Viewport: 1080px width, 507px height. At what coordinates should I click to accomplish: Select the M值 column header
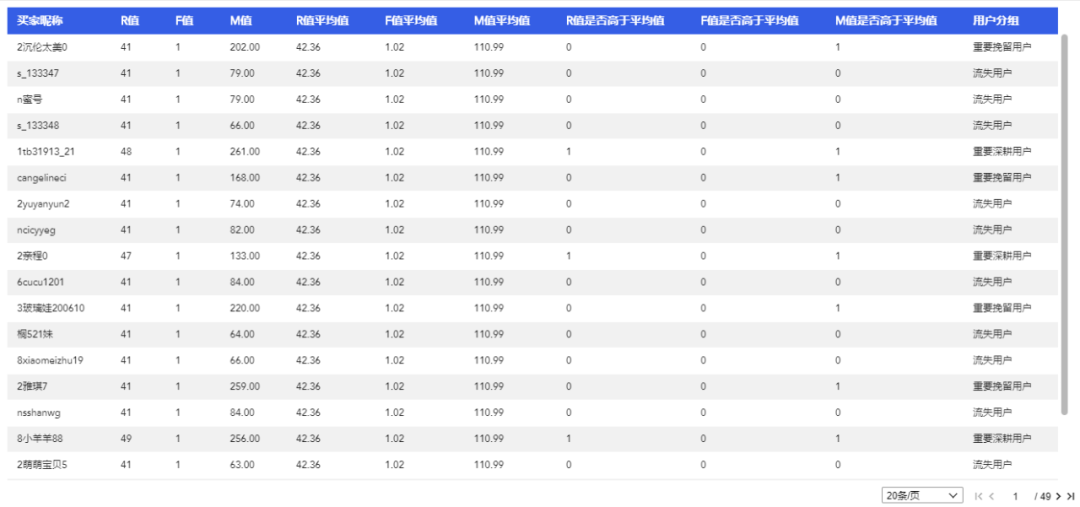tap(240, 21)
